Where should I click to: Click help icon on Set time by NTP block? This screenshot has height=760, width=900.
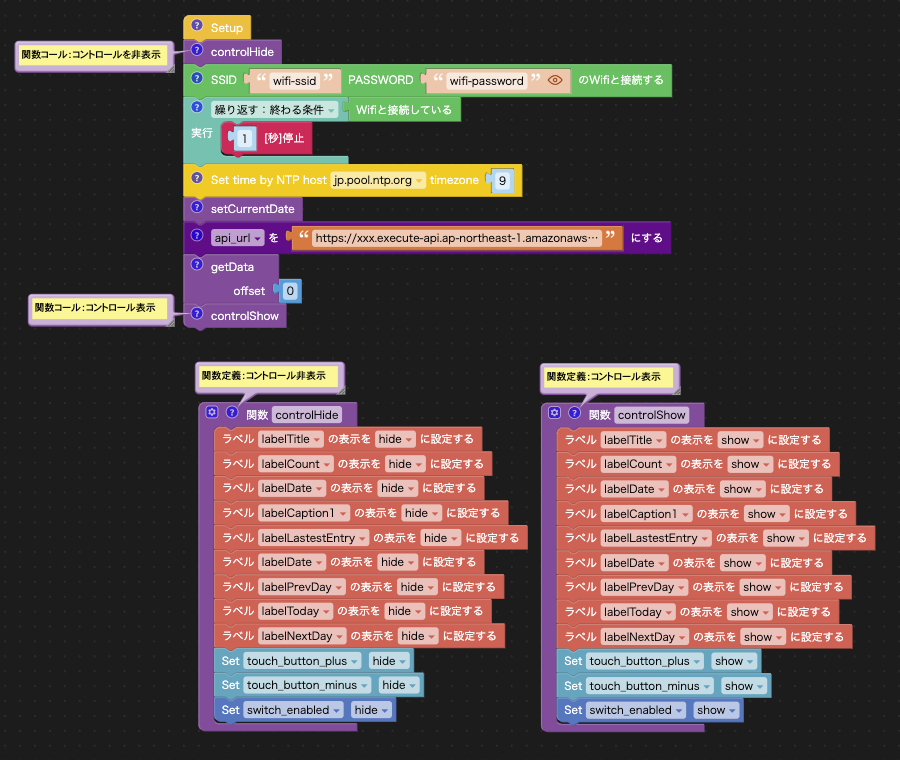tap(197, 178)
